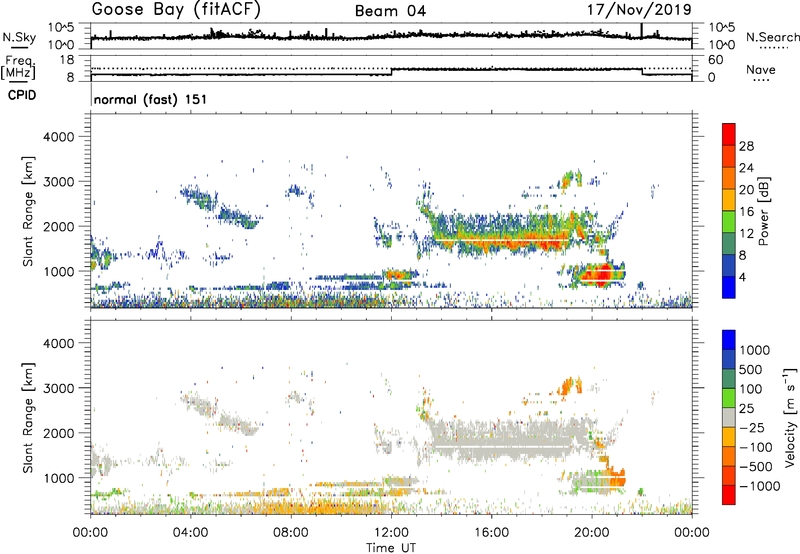Viewport: 800px width, 554px height.
Task: Click the 'Velocity [m s⁻¹]' color bar label
Action: [790, 417]
